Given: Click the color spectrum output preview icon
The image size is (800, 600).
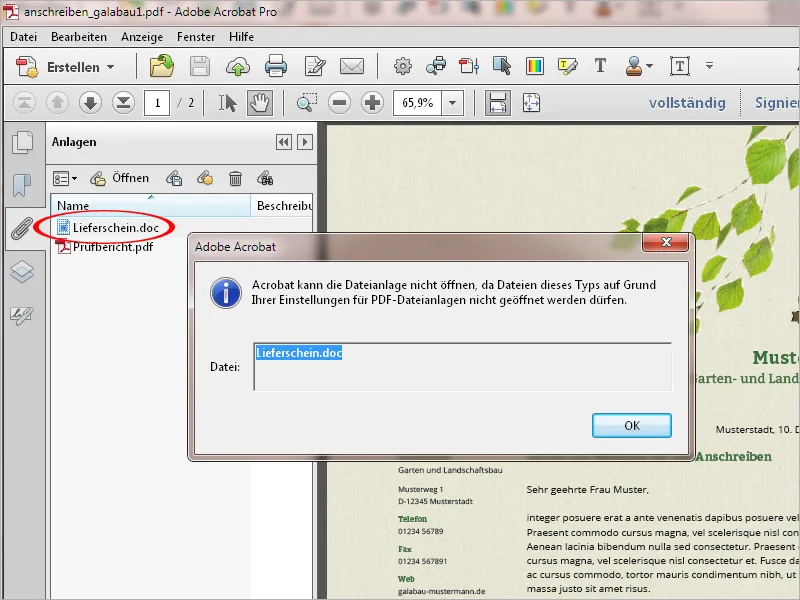Looking at the screenshot, I should [x=535, y=66].
